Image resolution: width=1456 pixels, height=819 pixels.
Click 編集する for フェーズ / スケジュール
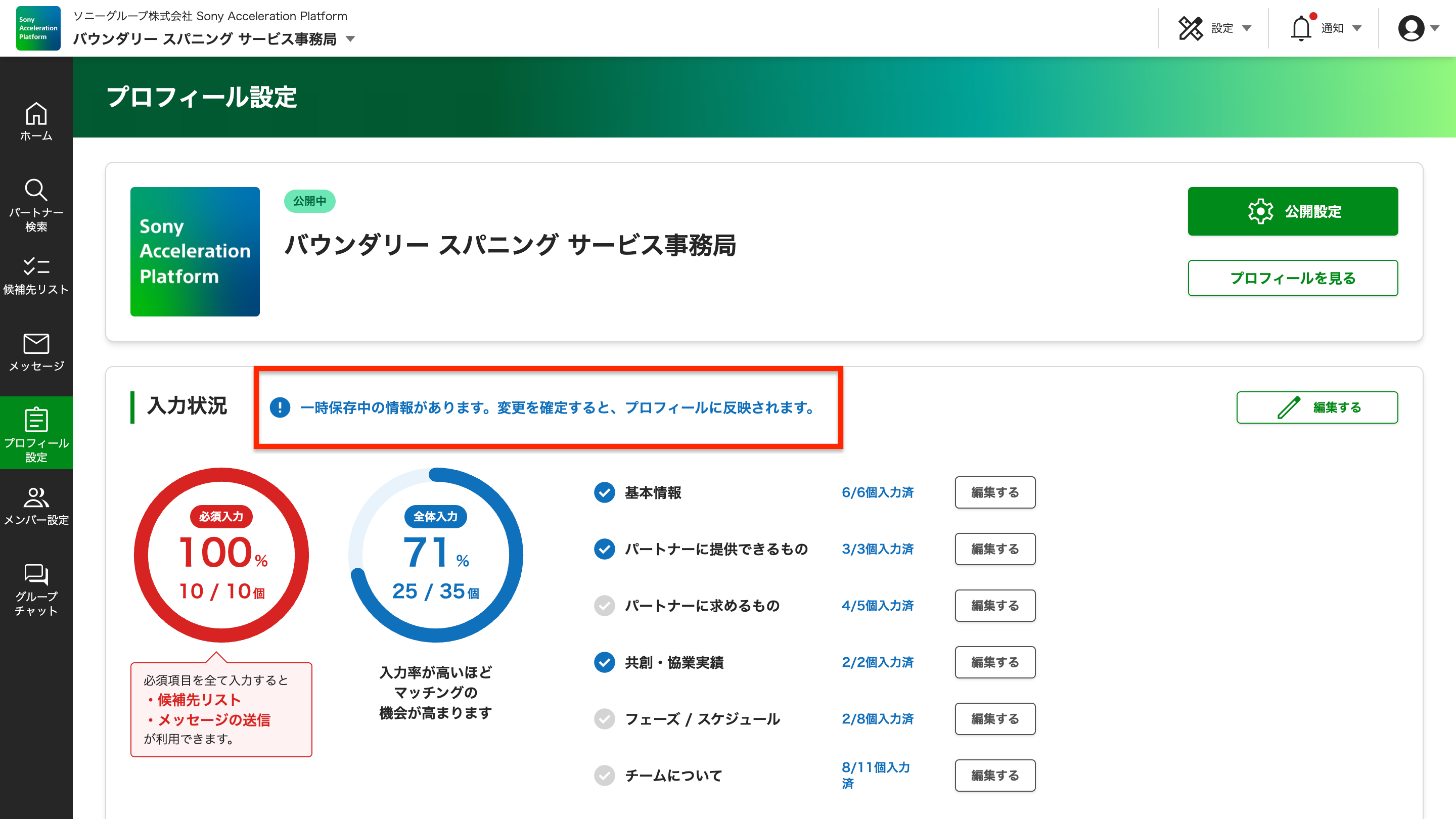(995, 718)
